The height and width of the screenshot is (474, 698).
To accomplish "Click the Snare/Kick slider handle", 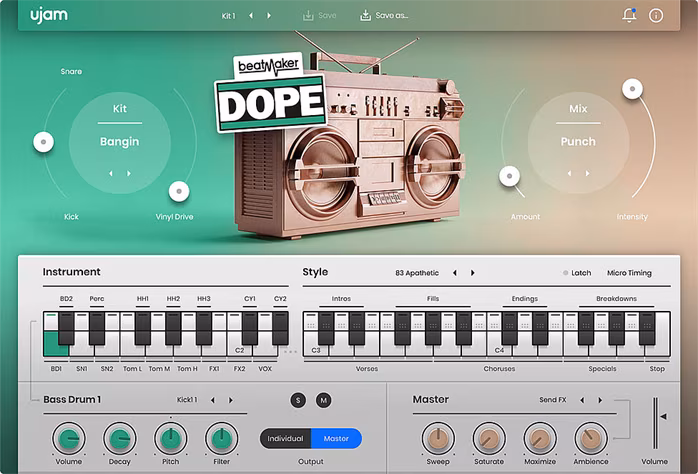I will click(x=44, y=142).
